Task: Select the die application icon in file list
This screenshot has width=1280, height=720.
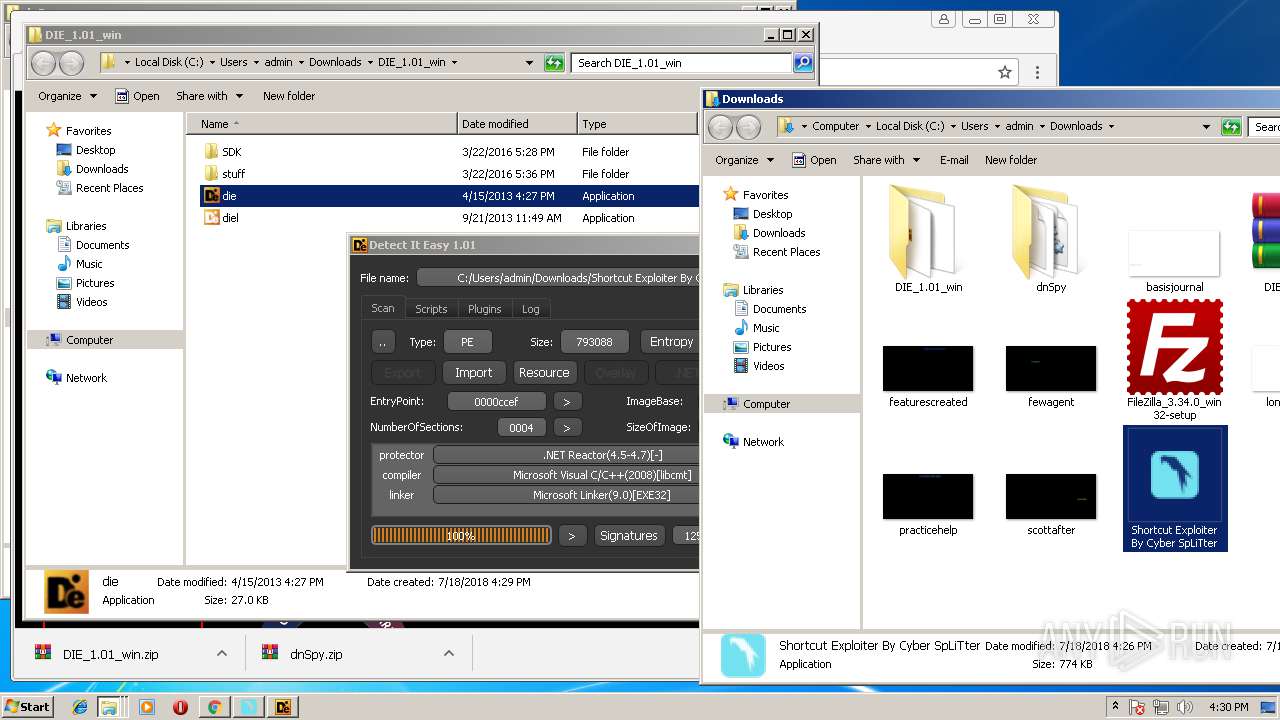Action: pos(211,196)
